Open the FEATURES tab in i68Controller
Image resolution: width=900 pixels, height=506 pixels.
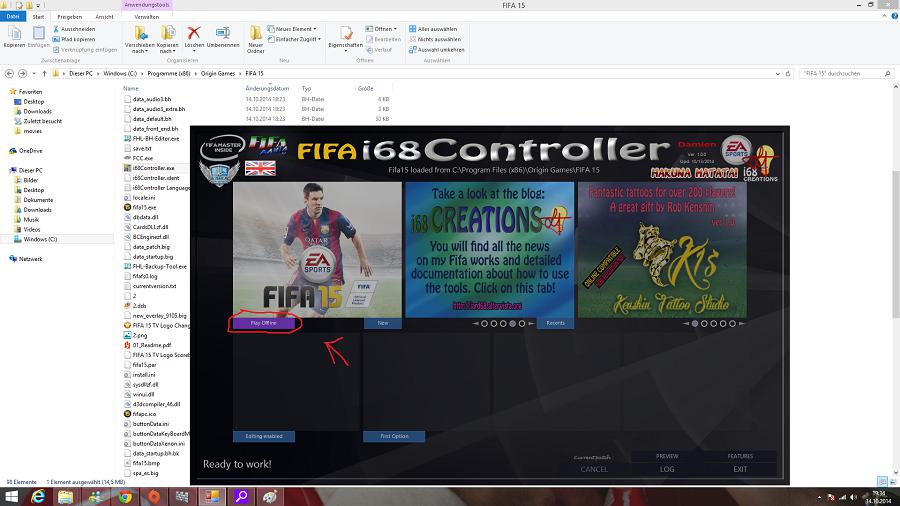pos(740,456)
